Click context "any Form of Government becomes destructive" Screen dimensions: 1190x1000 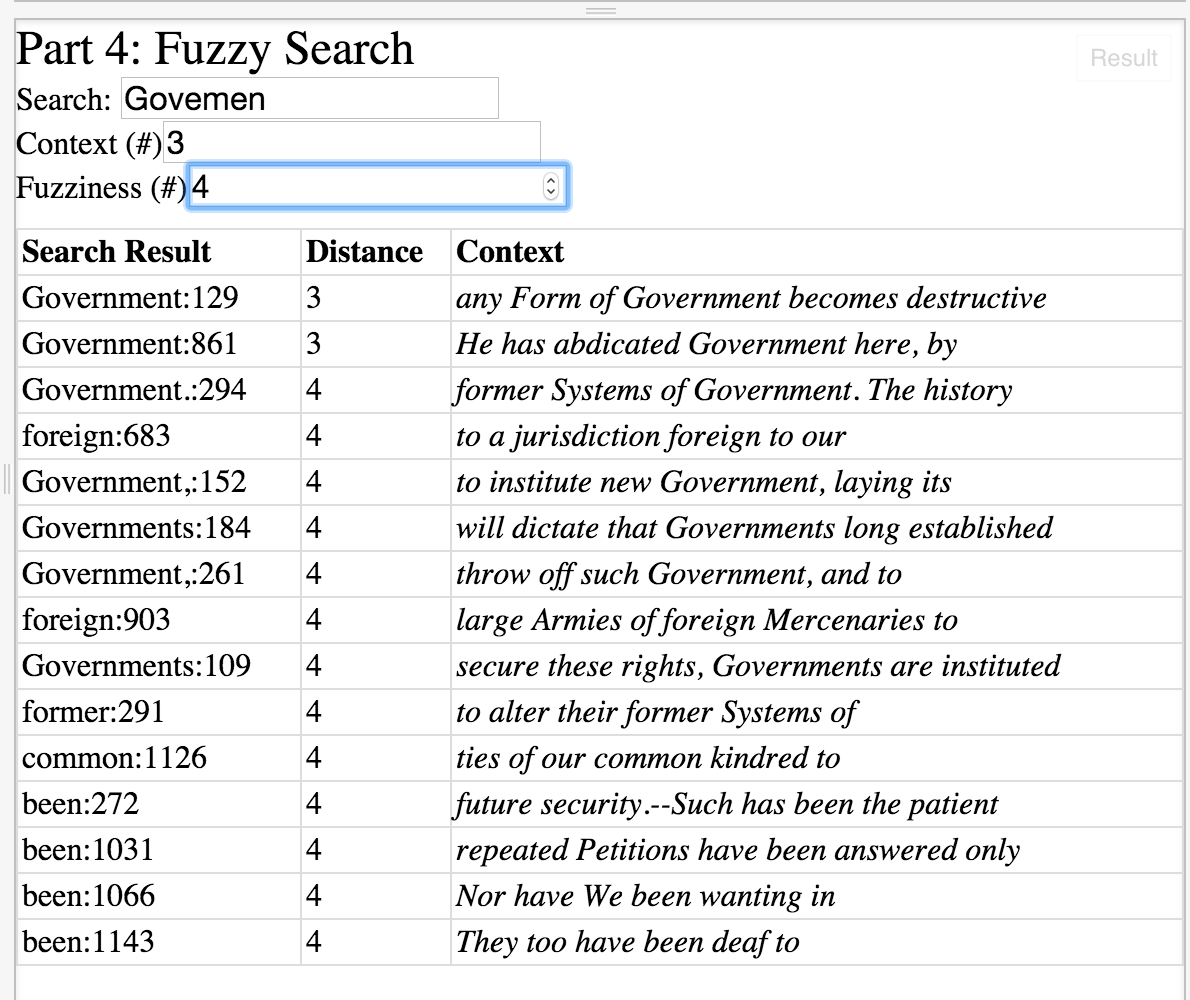(751, 298)
